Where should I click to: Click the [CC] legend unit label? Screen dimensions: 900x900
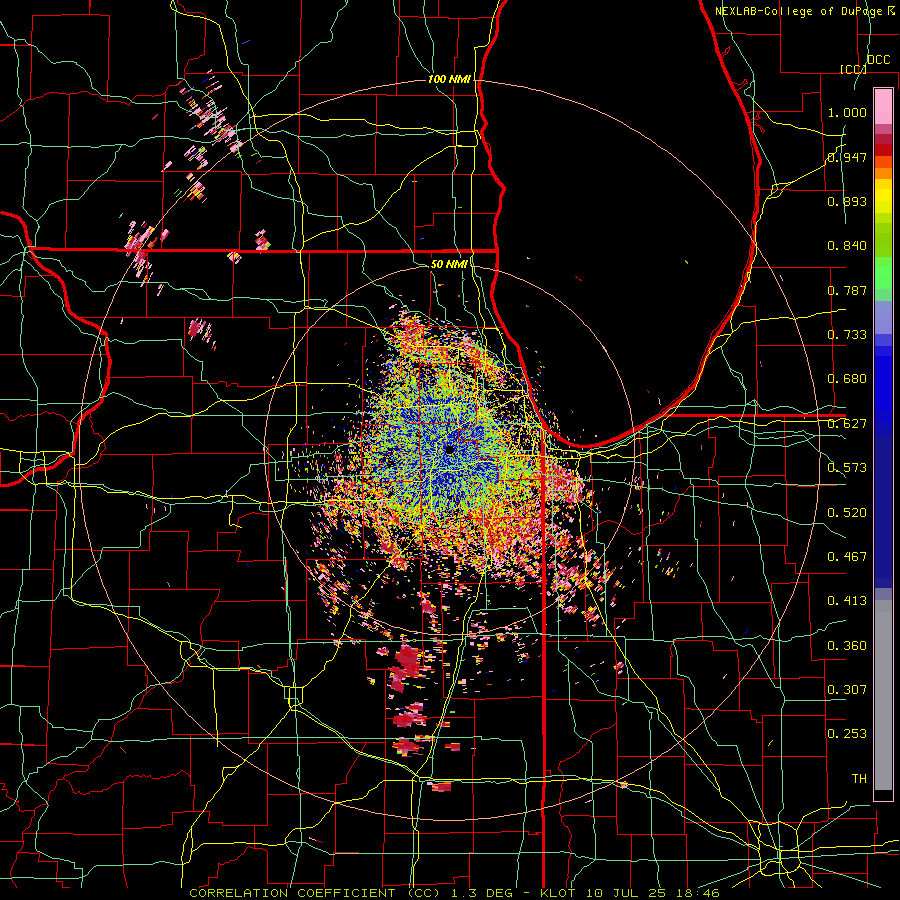click(853, 69)
